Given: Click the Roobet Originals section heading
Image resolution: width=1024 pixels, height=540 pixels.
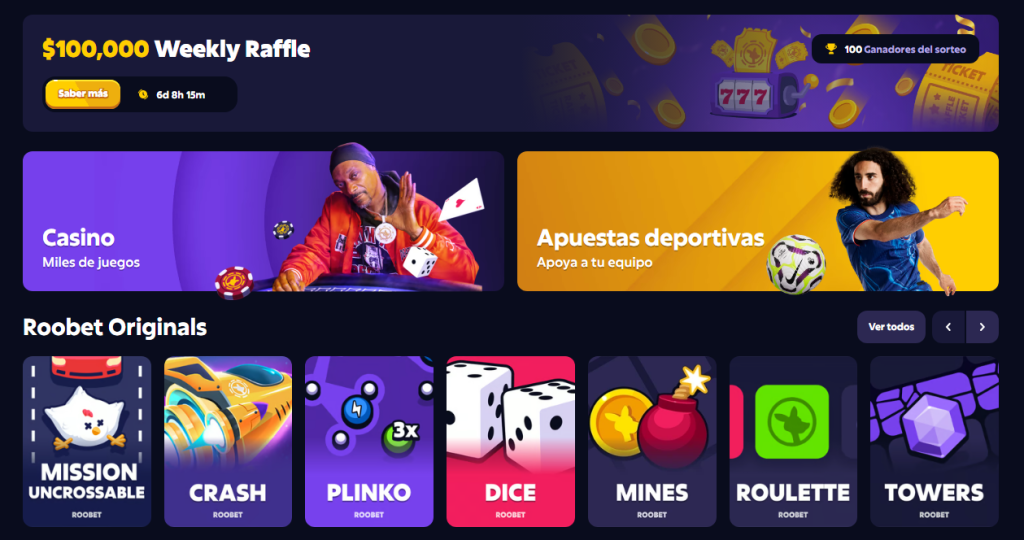Looking at the screenshot, I should [115, 327].
